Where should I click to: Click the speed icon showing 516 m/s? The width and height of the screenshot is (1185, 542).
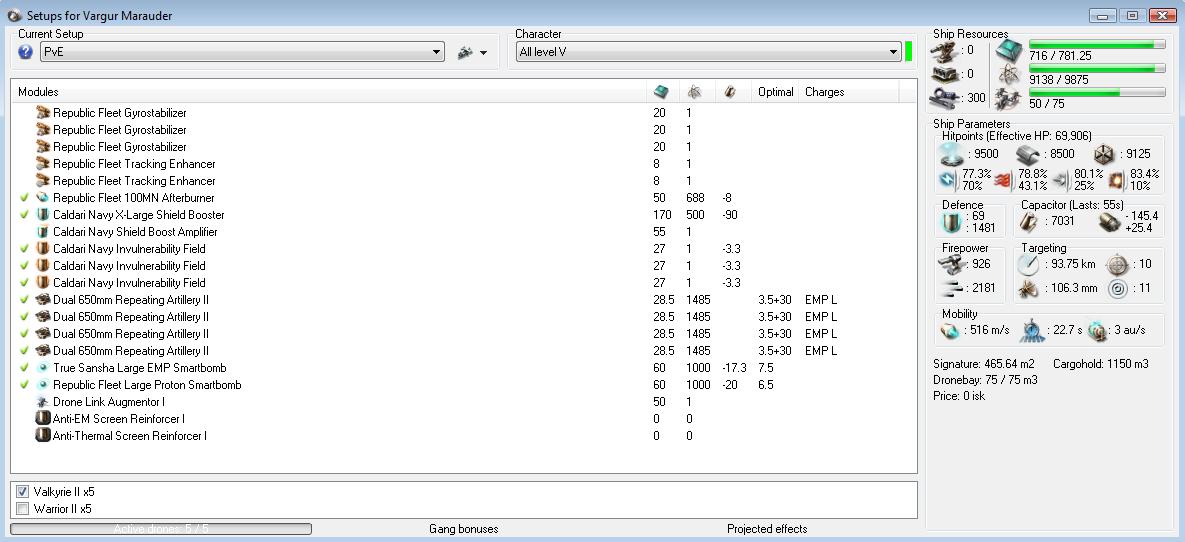(950, 330)
